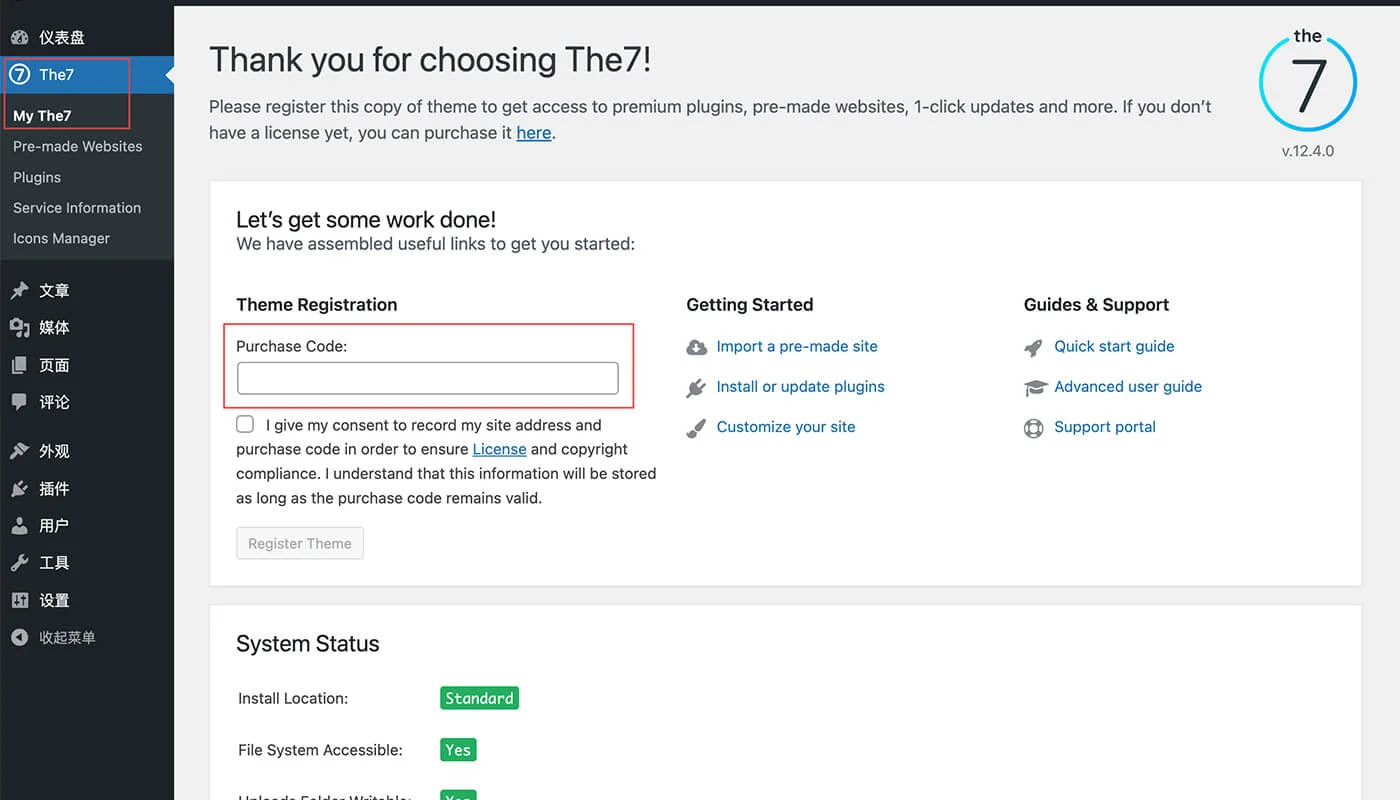This screenshot has height=800, width=1400.
Task: Open the 设置 settings menu
Action: pyautogui.click(x=54, y=600)
